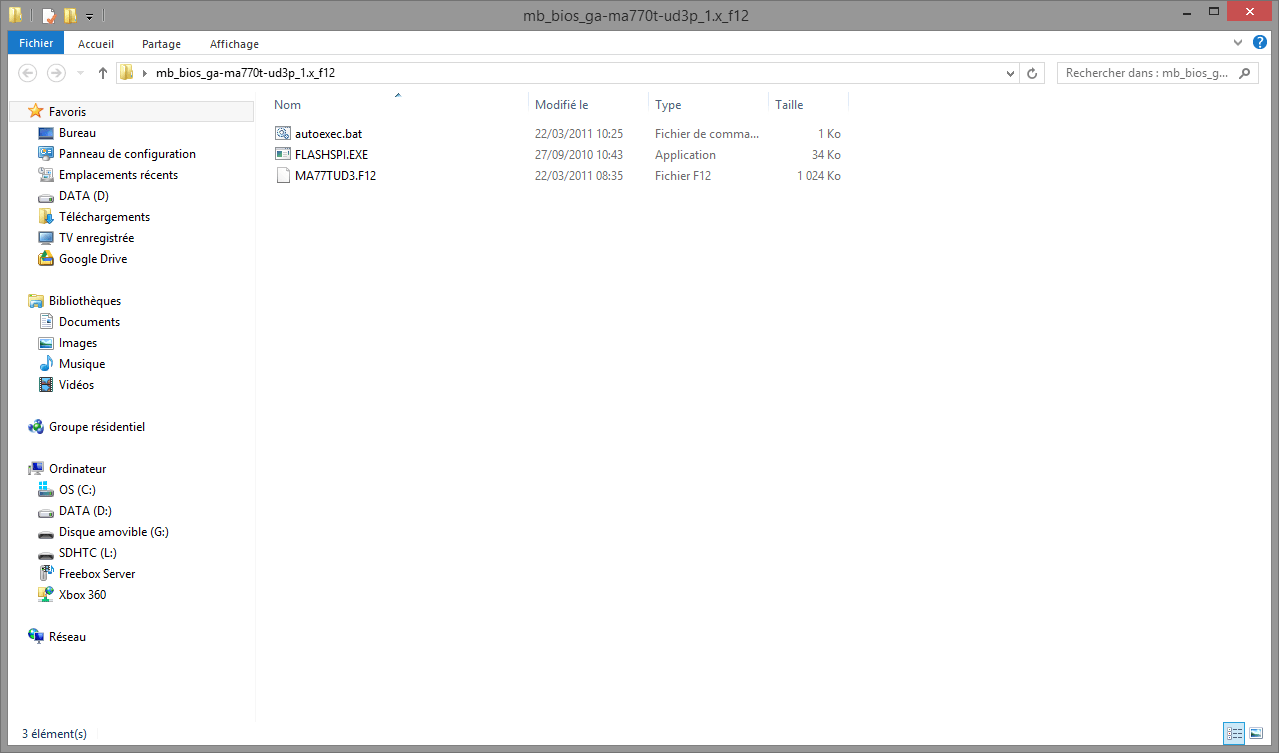
Task: Switch to the Affichage tab
Action: pos(234,44)
